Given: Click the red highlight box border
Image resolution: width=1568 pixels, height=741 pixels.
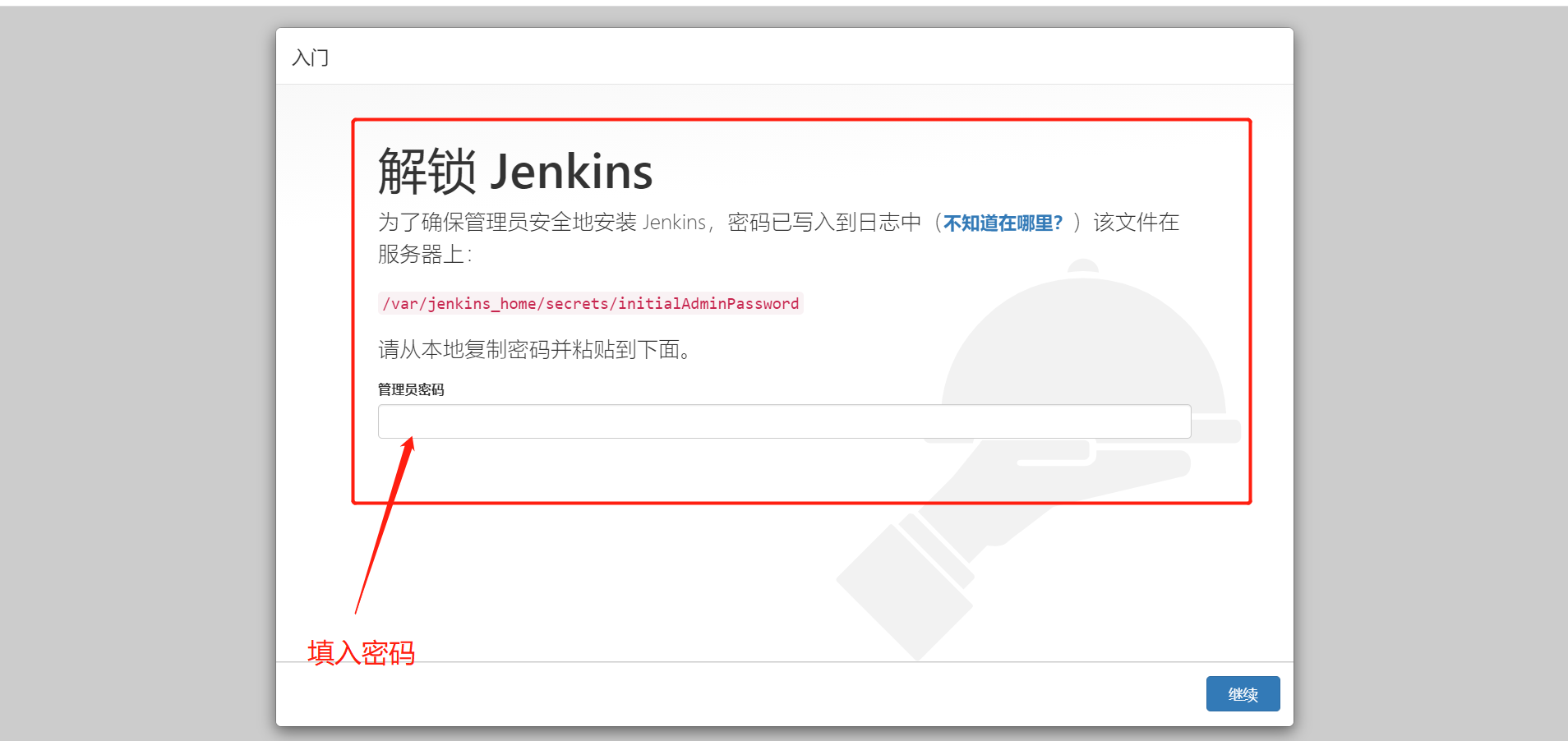Looking at the screenshot, I should click(x=801, y=120).
